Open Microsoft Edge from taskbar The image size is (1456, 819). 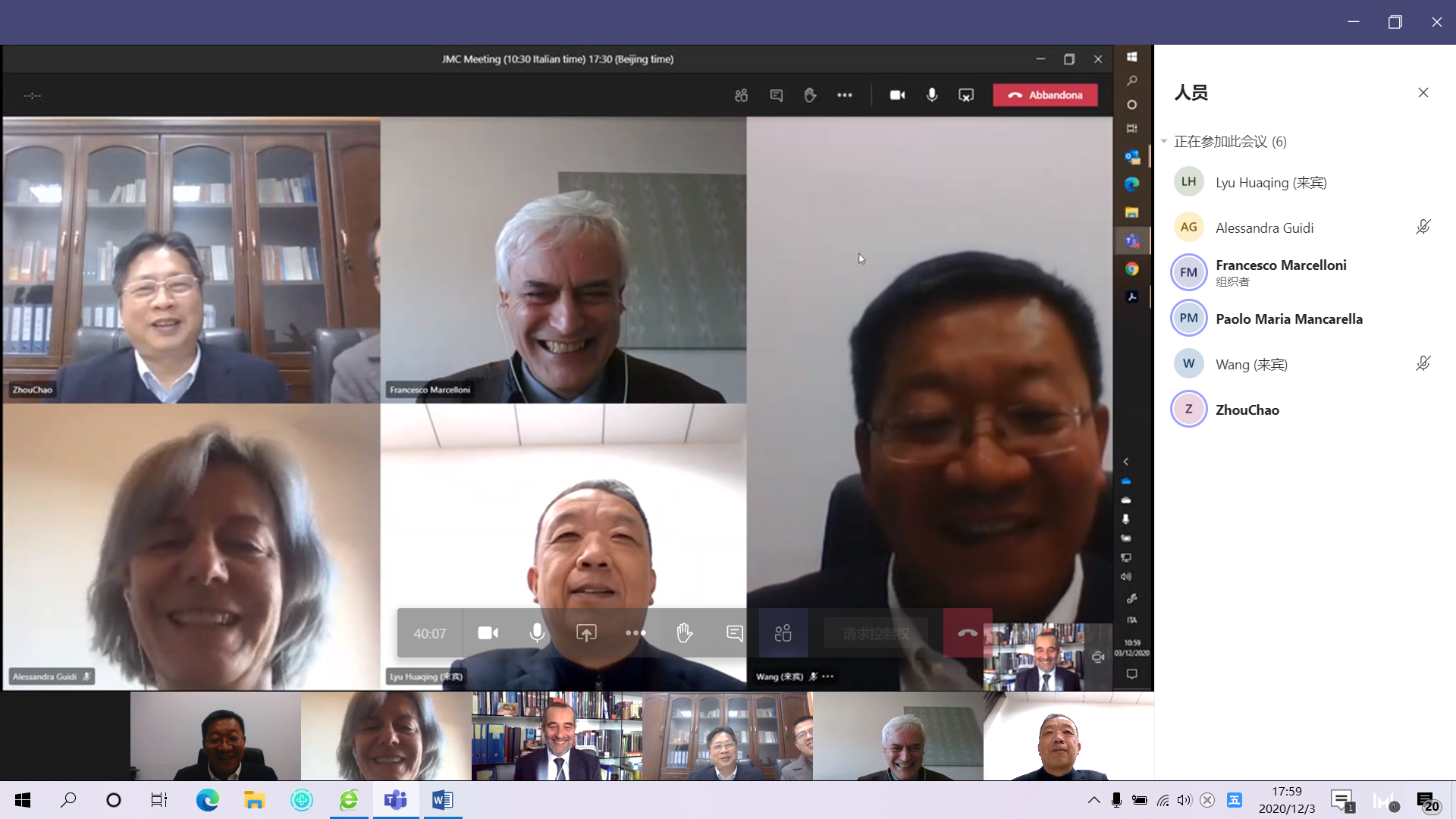pyautogui.click(x=207, y=800)
